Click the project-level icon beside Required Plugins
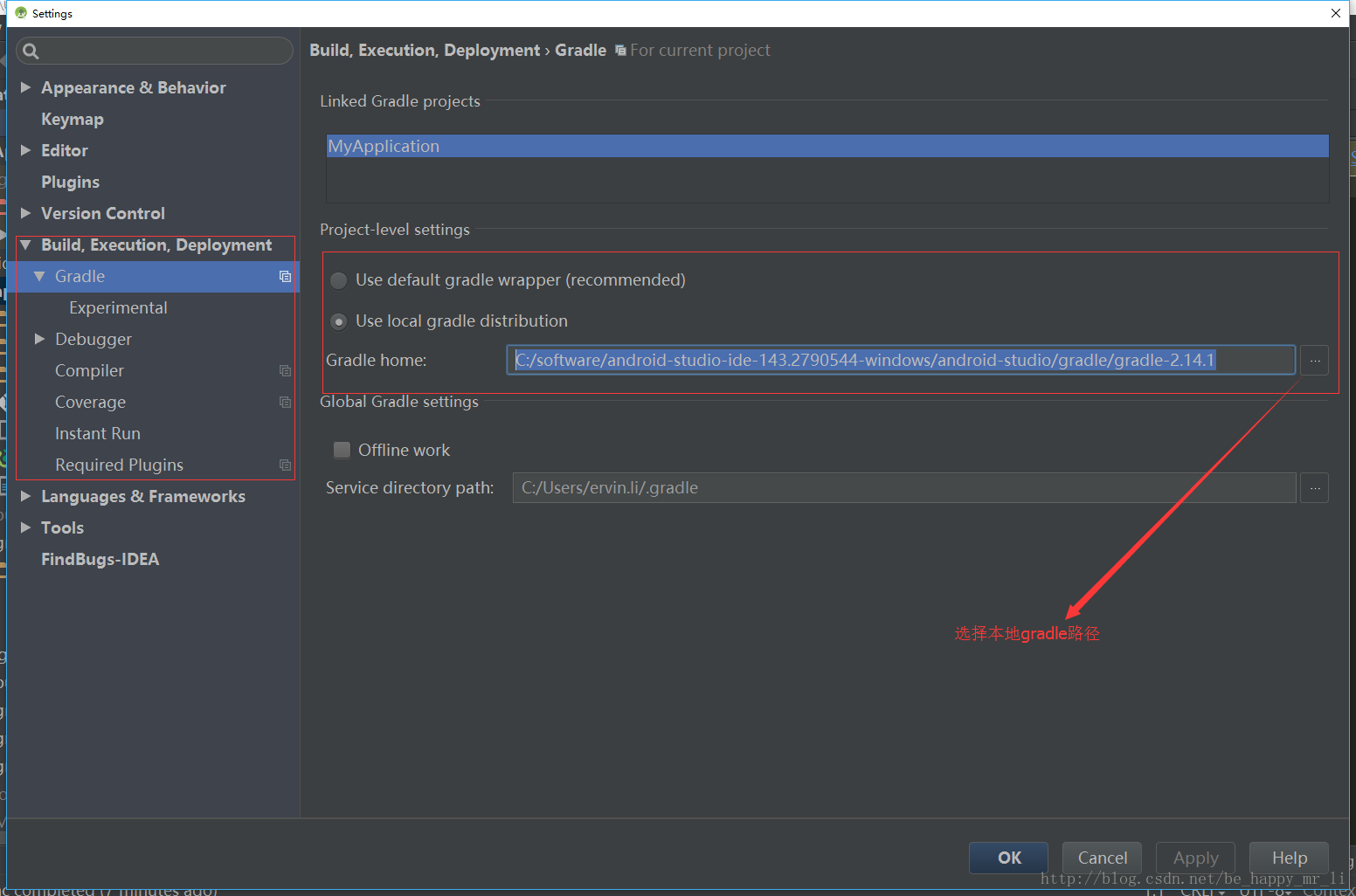The image size is (1356, 896). [285, 465]
